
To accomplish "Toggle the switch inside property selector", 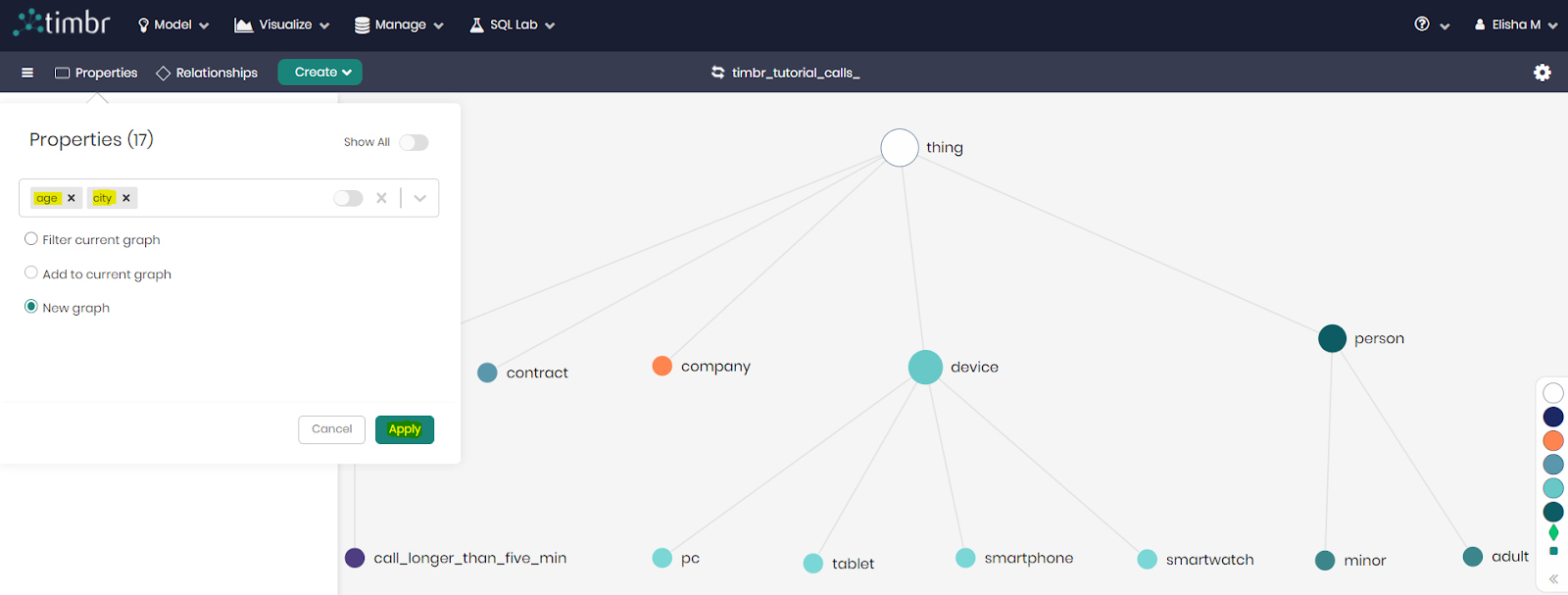I will 348,198.
